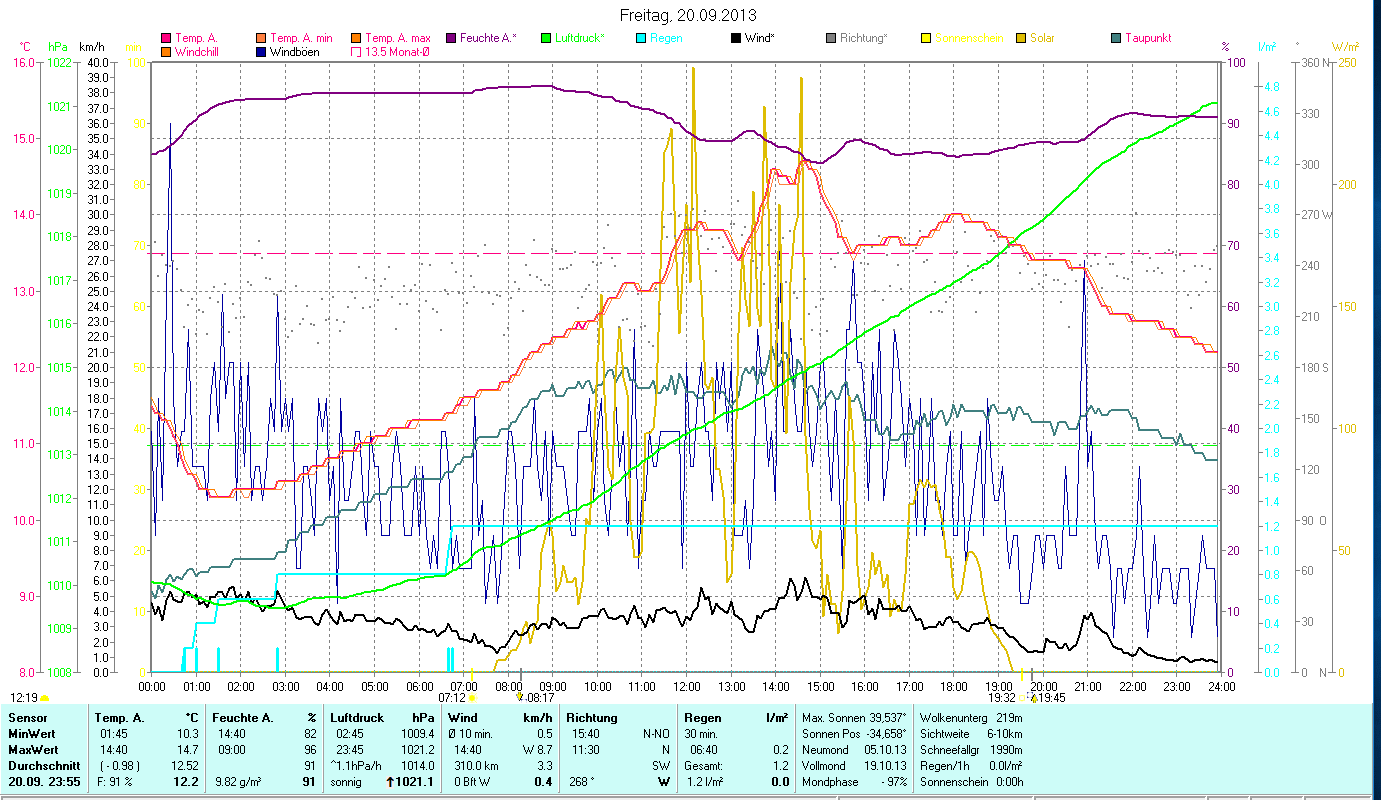Click the chart title Freitag, 20.09.2013

click(x=688, y=15)
